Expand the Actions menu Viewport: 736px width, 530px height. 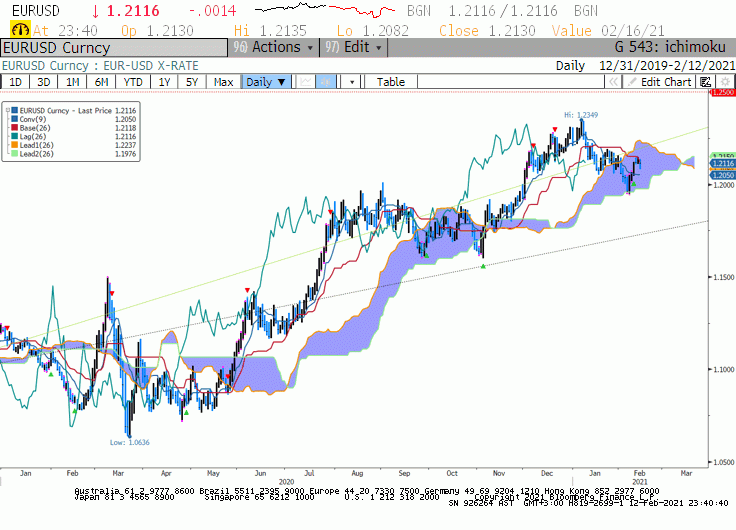(274, 47)
